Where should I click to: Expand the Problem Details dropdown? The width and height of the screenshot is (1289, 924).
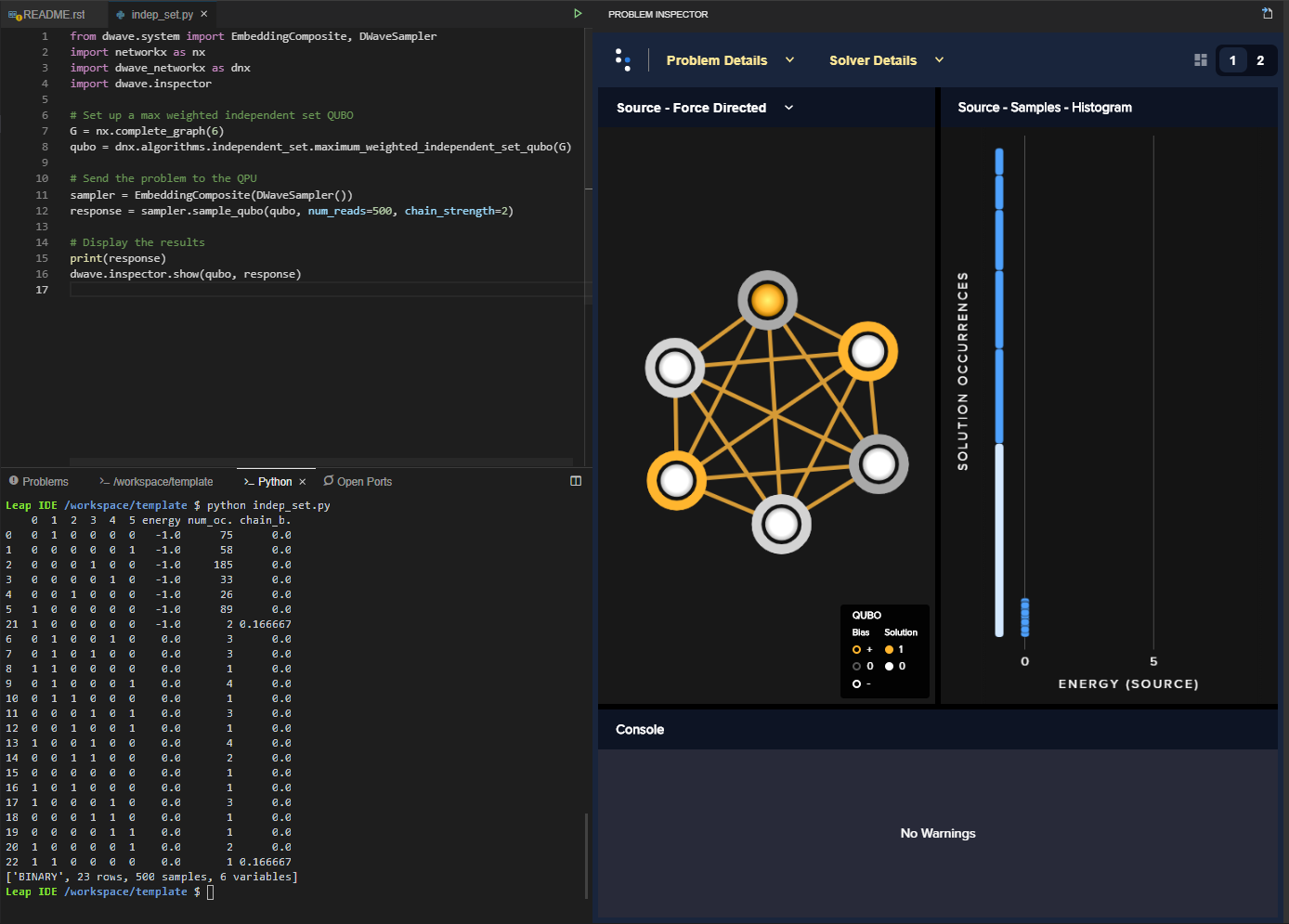[790, 60]
